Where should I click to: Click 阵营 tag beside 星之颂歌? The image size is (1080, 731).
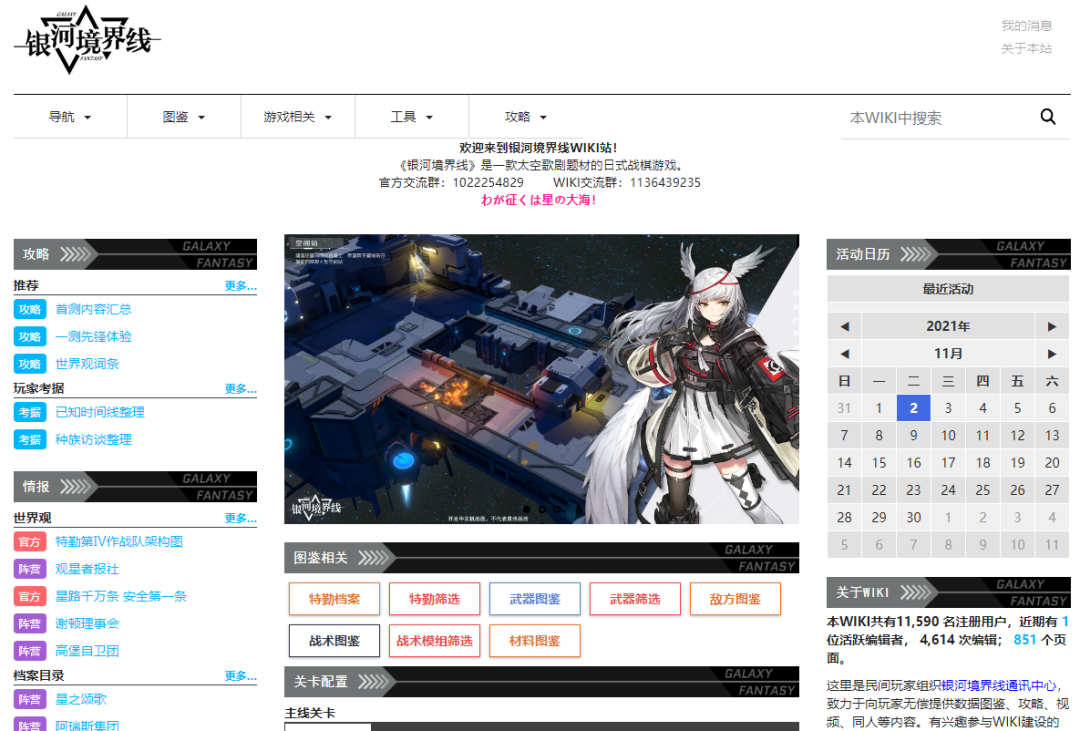(x=30, y=699)
